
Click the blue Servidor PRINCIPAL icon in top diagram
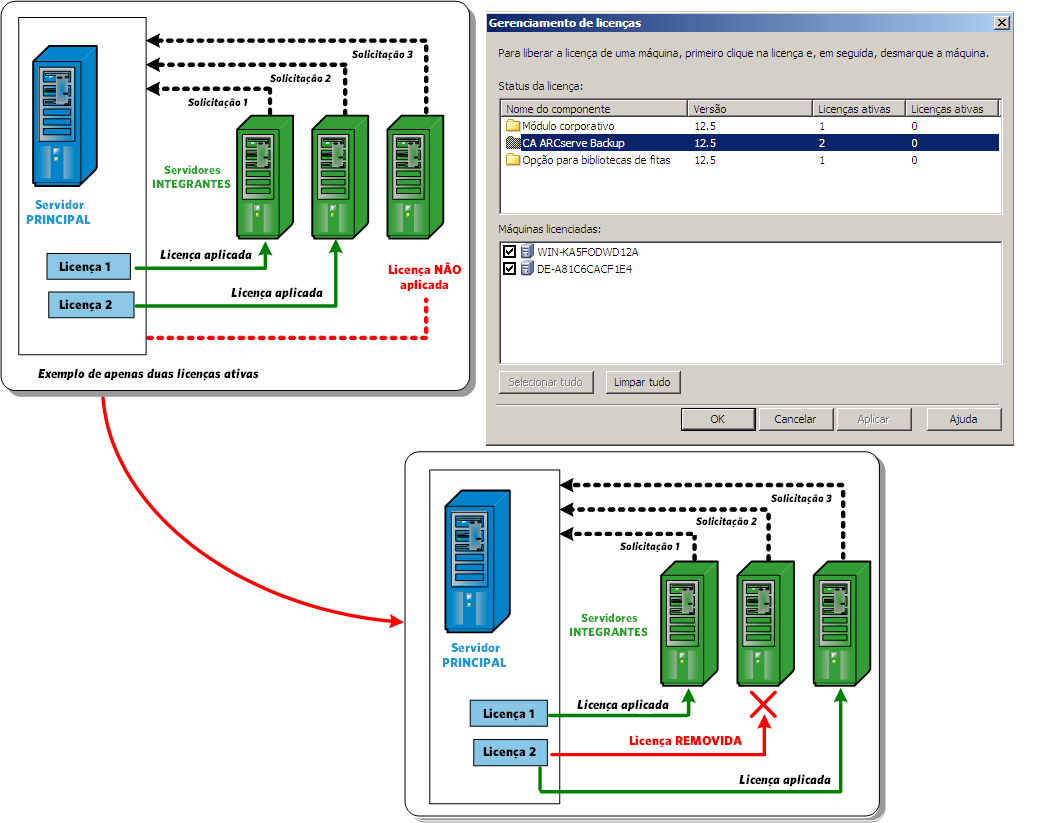pyautogui.click(x=65, y=116)
